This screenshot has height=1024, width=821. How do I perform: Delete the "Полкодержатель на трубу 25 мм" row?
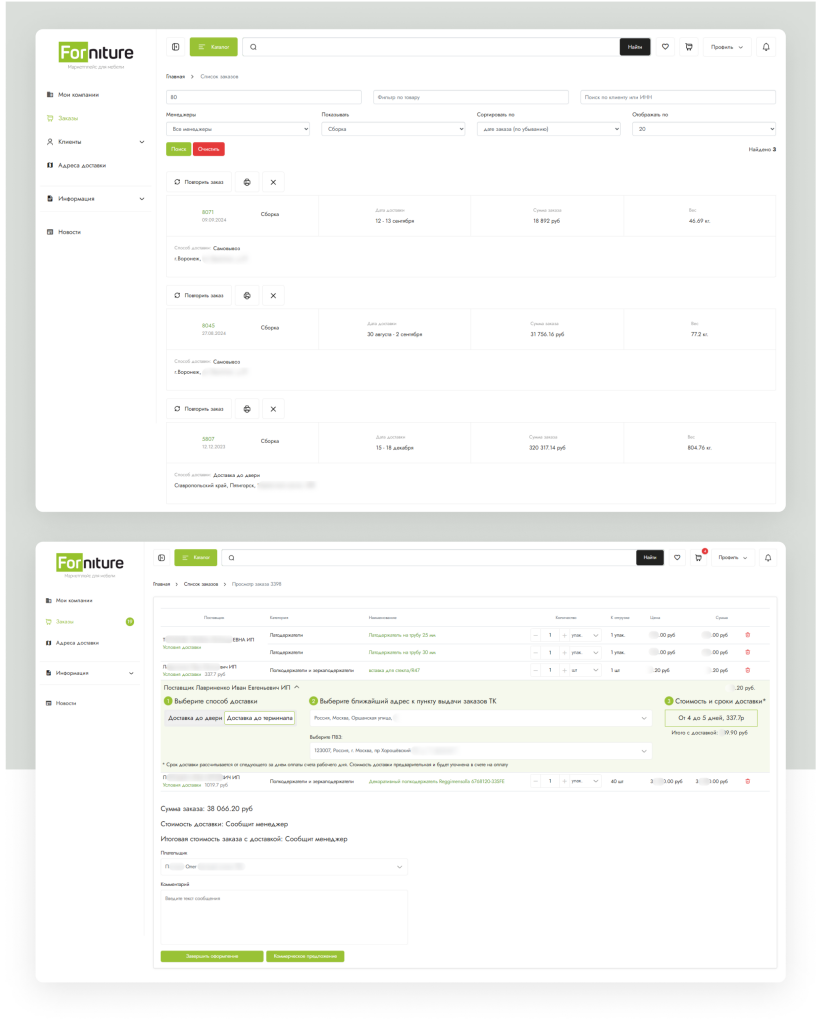click(x=746, y=634)
